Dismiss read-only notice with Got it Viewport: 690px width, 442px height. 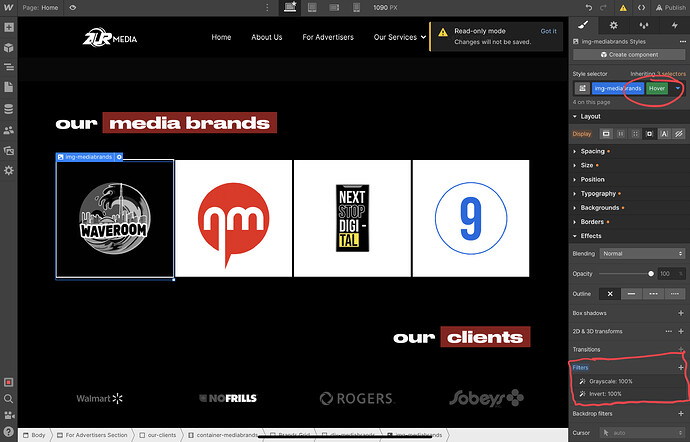click(548, 31)
